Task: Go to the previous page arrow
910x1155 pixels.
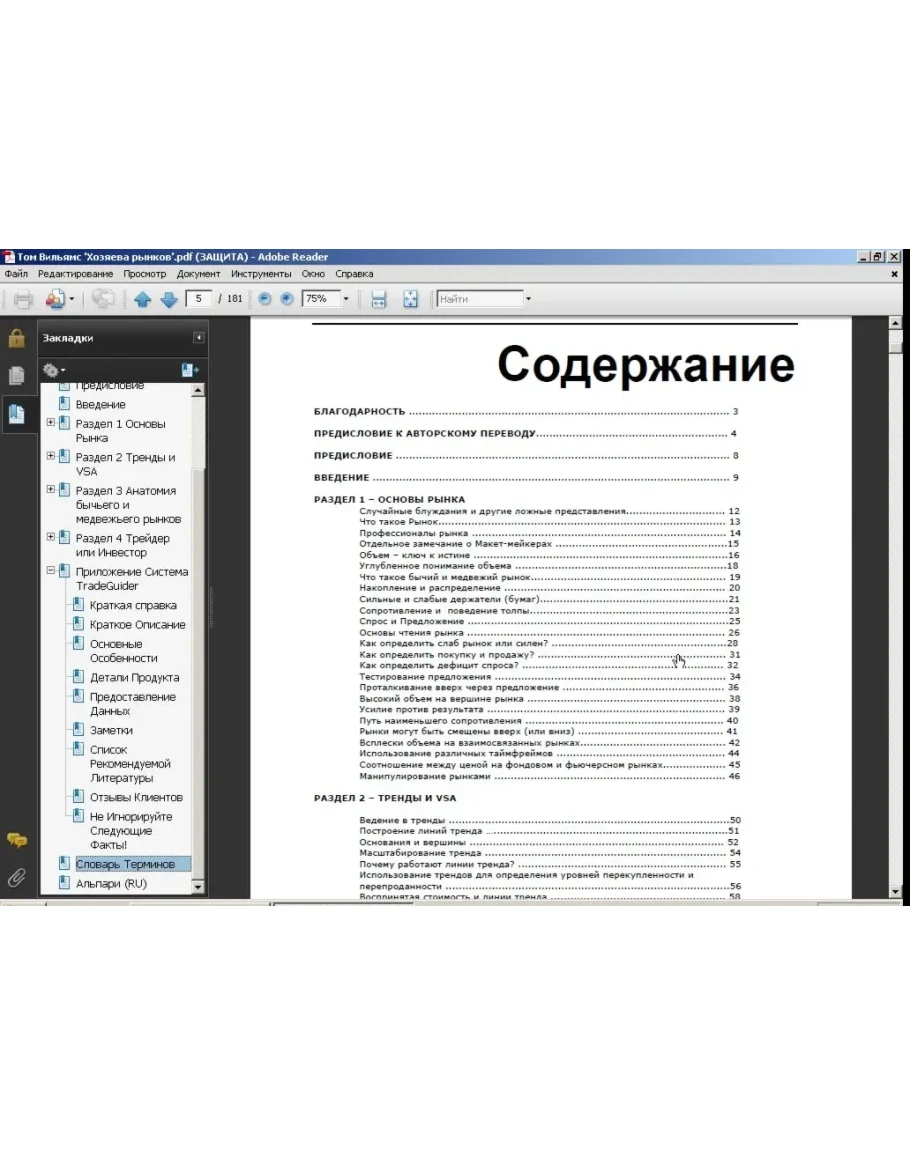Action: click(x=142, y=299)
